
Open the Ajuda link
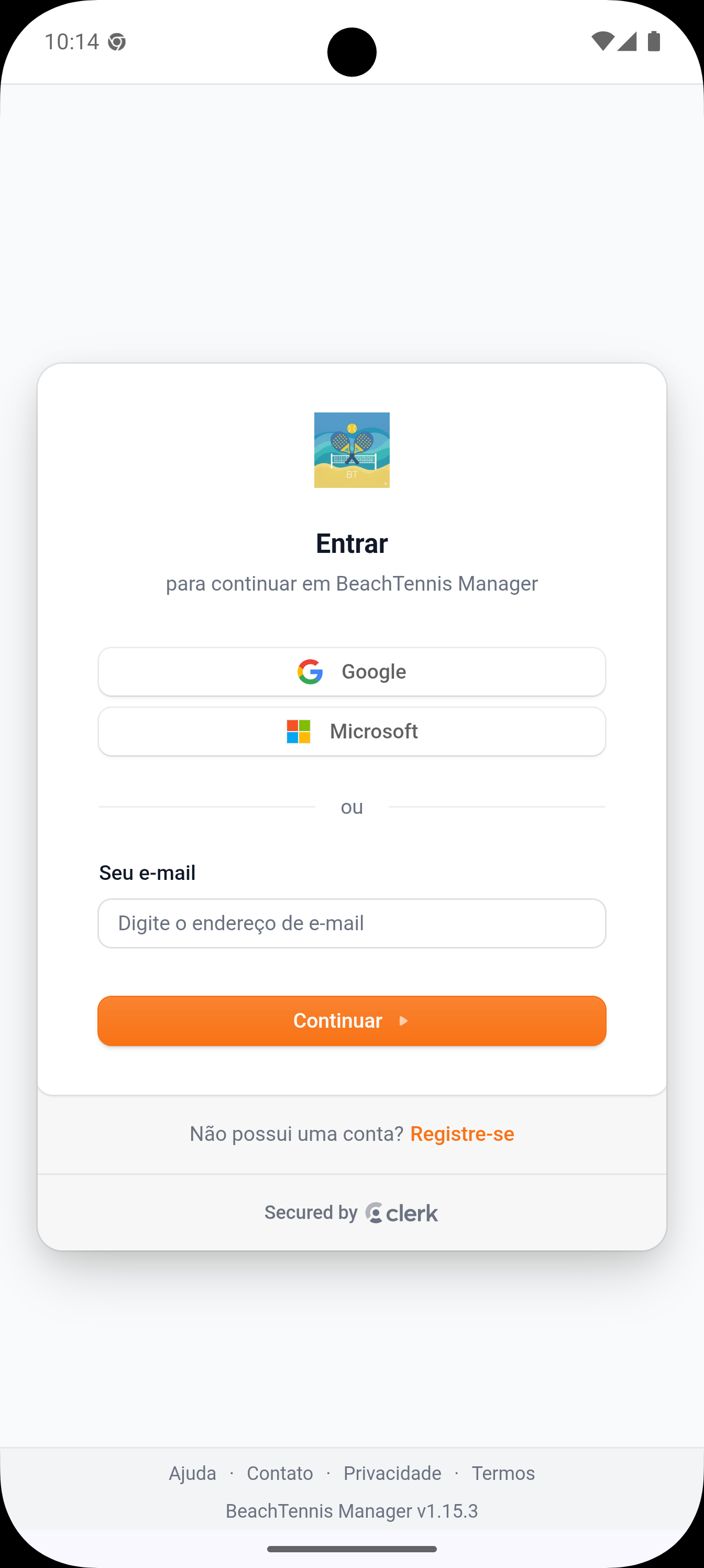pos(192,1473)
